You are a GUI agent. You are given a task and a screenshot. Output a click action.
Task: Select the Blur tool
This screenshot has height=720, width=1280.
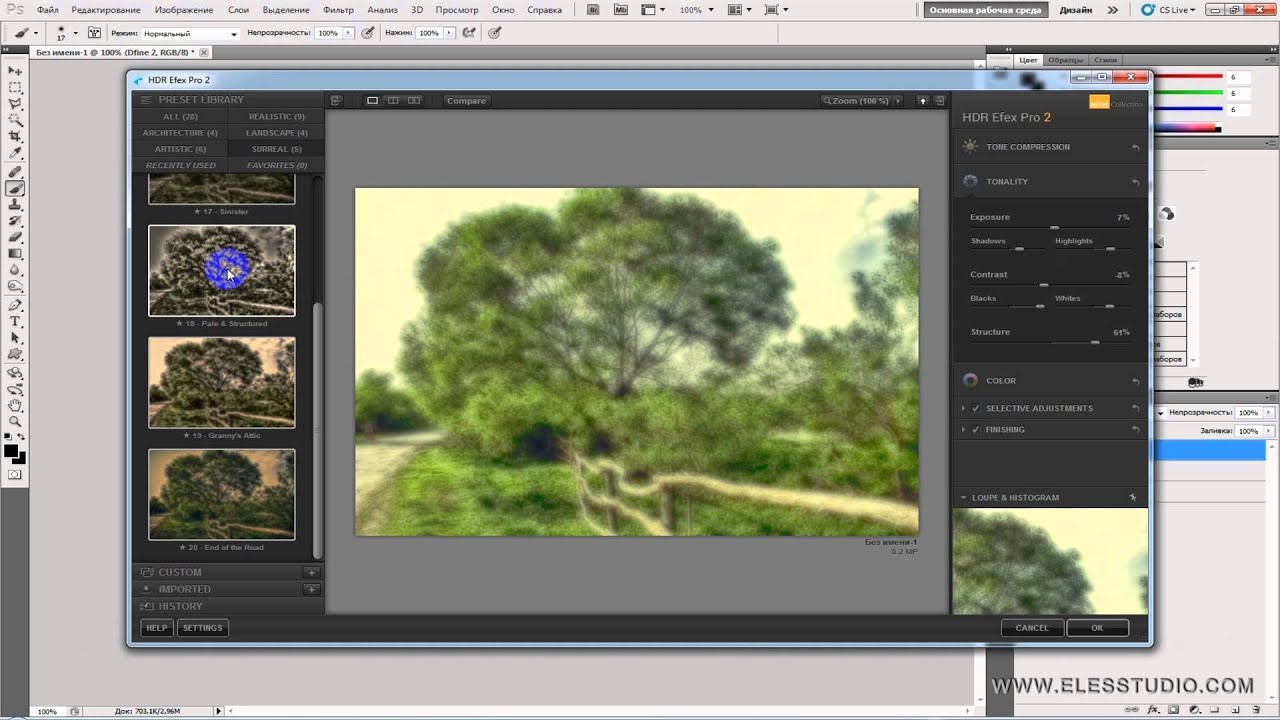click(x=15, y=270)
